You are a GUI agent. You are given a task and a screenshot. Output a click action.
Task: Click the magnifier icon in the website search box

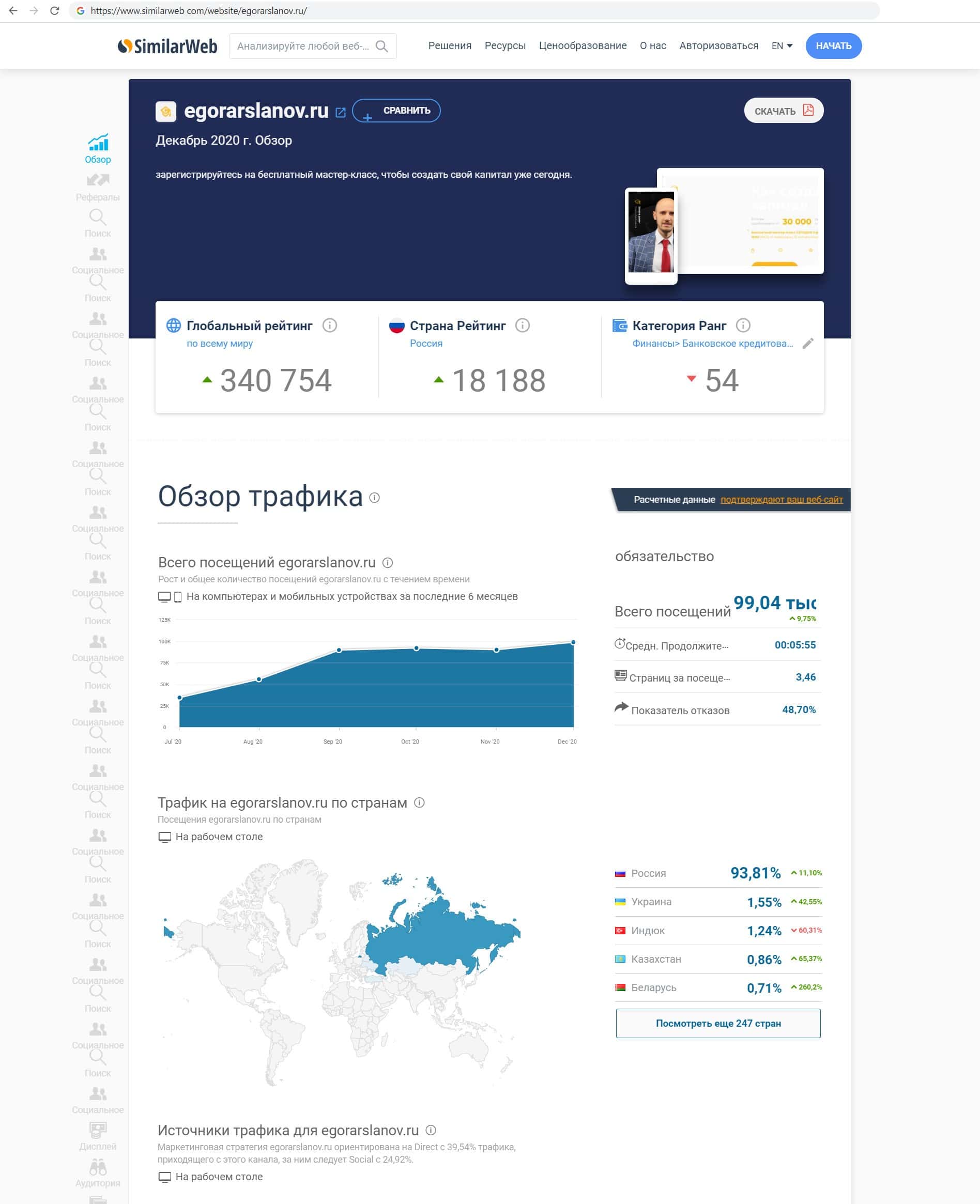pos(381,47)
